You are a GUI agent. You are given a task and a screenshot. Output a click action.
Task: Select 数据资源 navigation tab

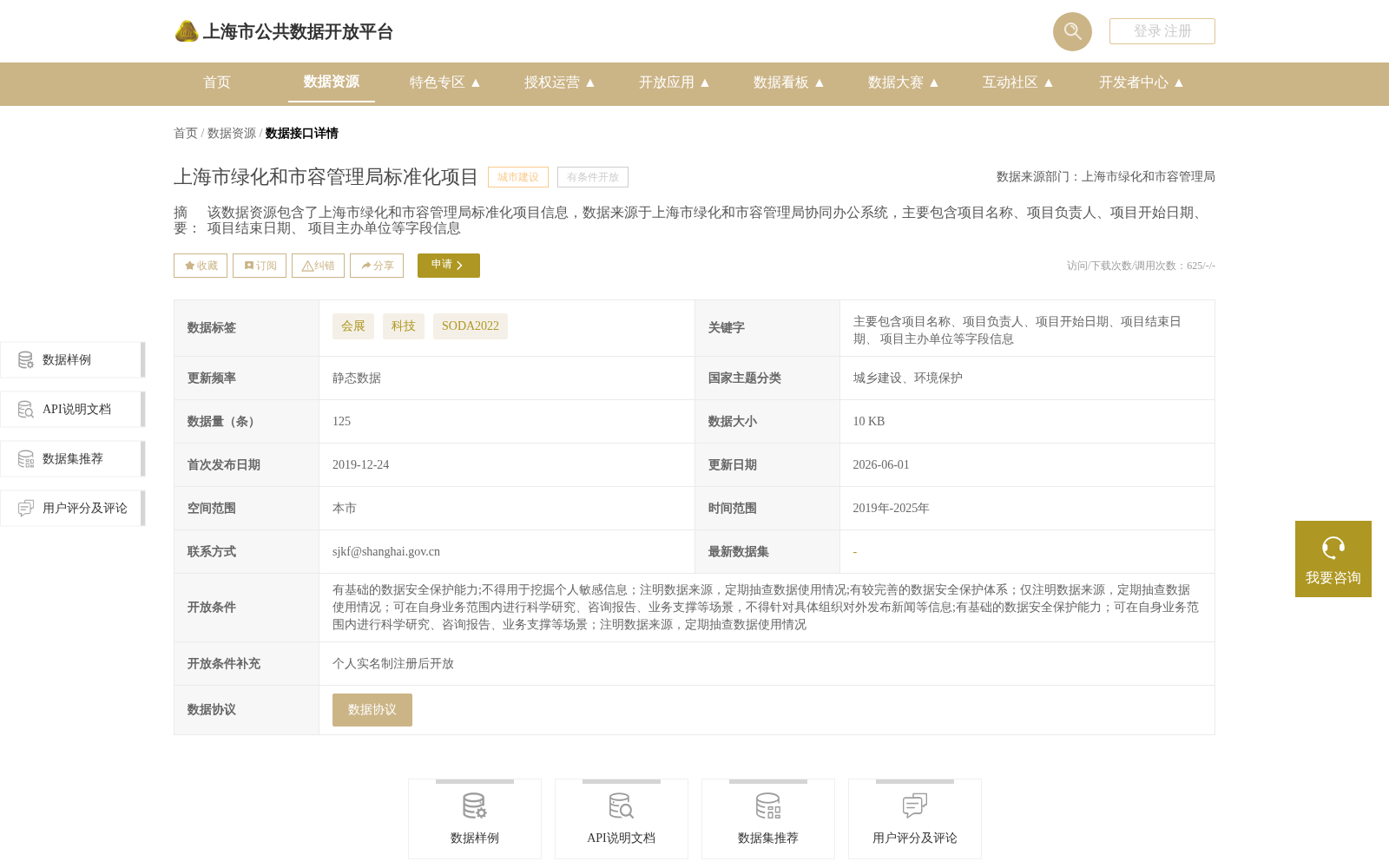(332, 82)
